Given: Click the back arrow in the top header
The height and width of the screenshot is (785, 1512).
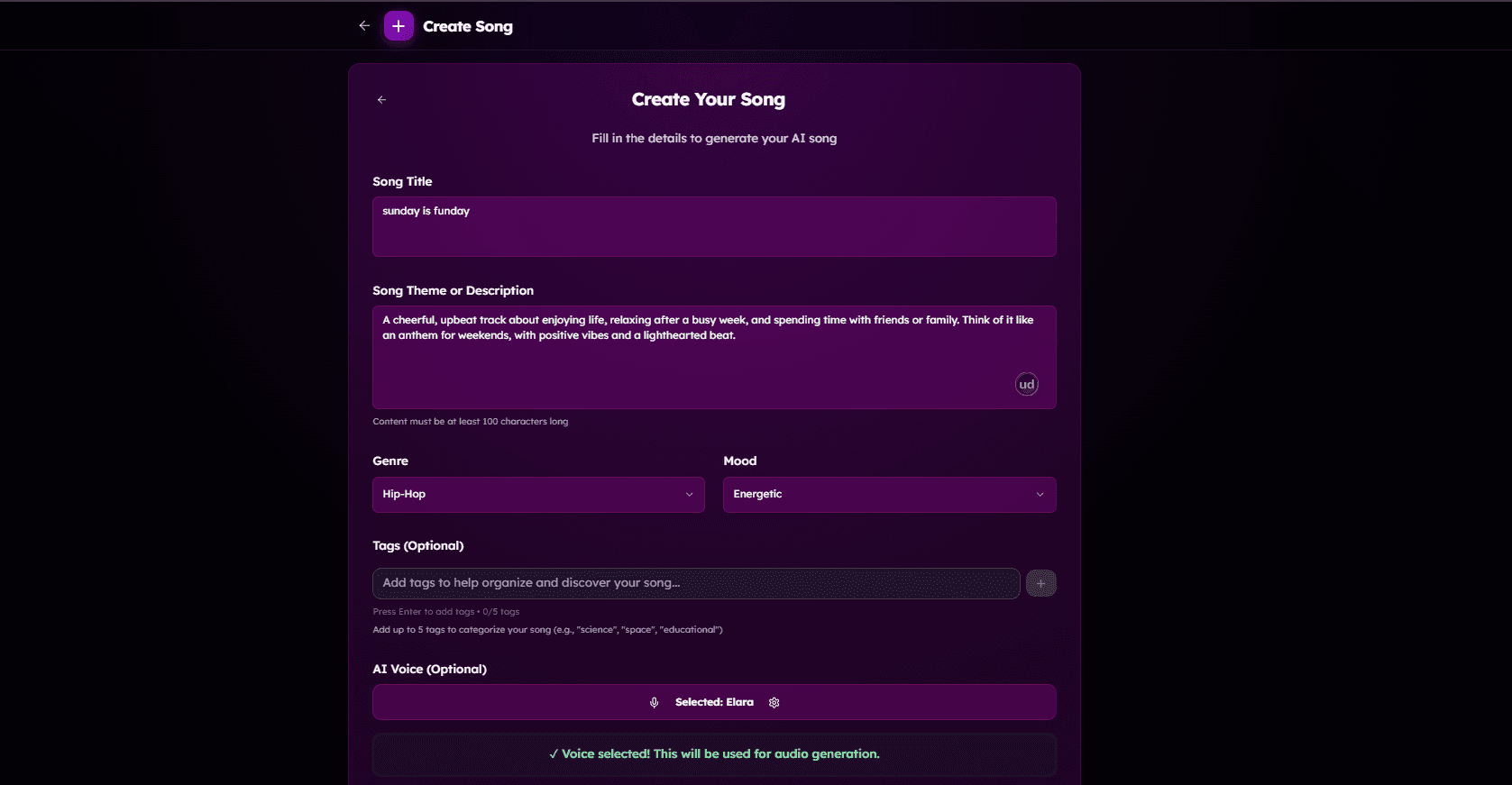Looking at the screenshot, I should tap(364, 26).
